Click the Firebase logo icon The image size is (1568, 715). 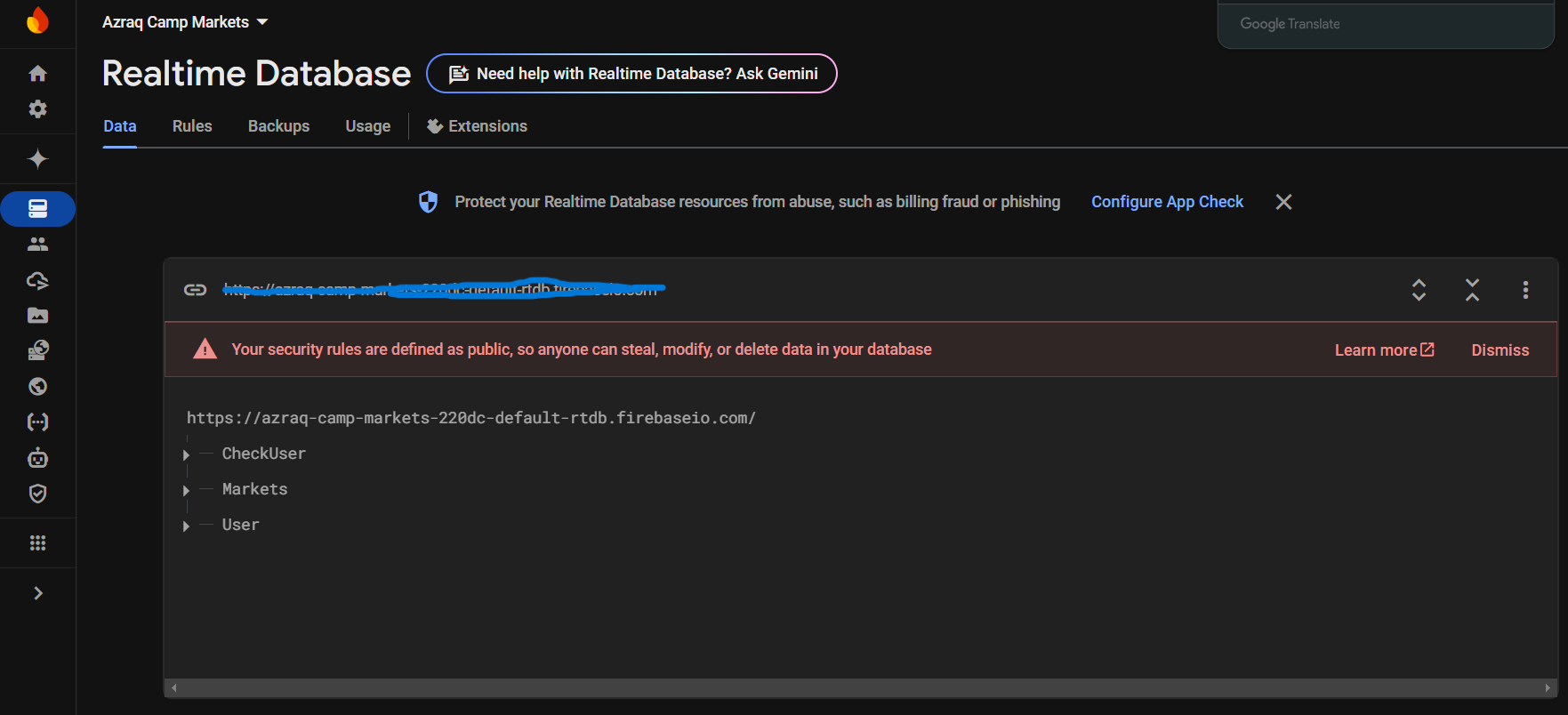pyautogui.click(x=37, y=20)
